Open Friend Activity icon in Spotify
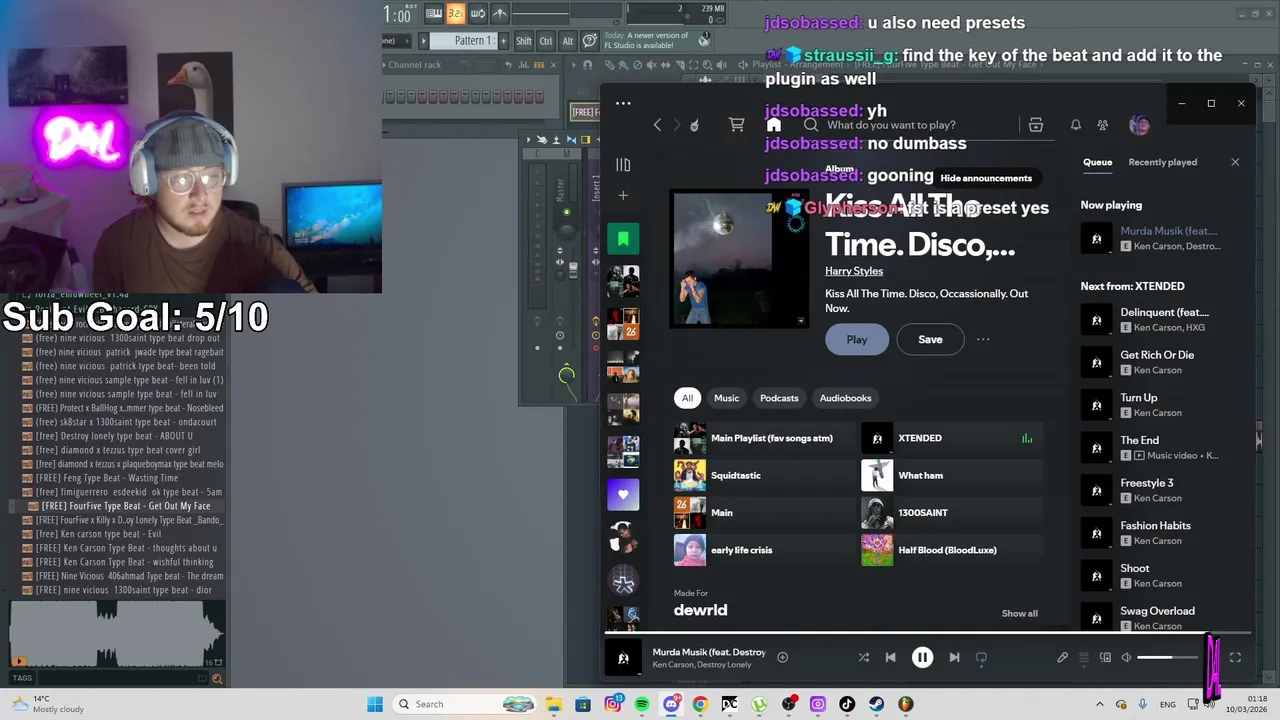Image resolution: width=1280 pixels, height=720 pixels. point(1102,125)
